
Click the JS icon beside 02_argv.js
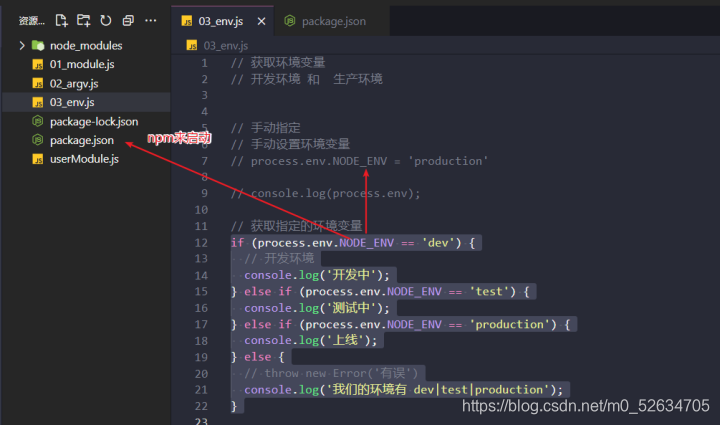click(x=38, y=84)
